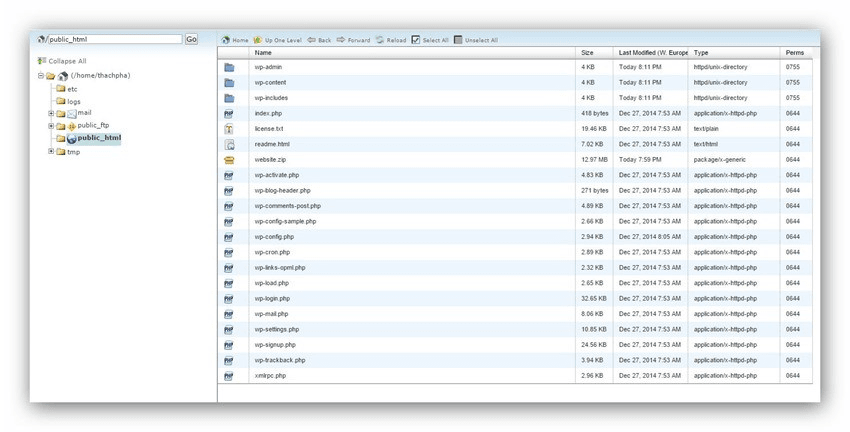Go Up One Level in directory
Viewport: 850px width, 432px height.
point(257,40)
